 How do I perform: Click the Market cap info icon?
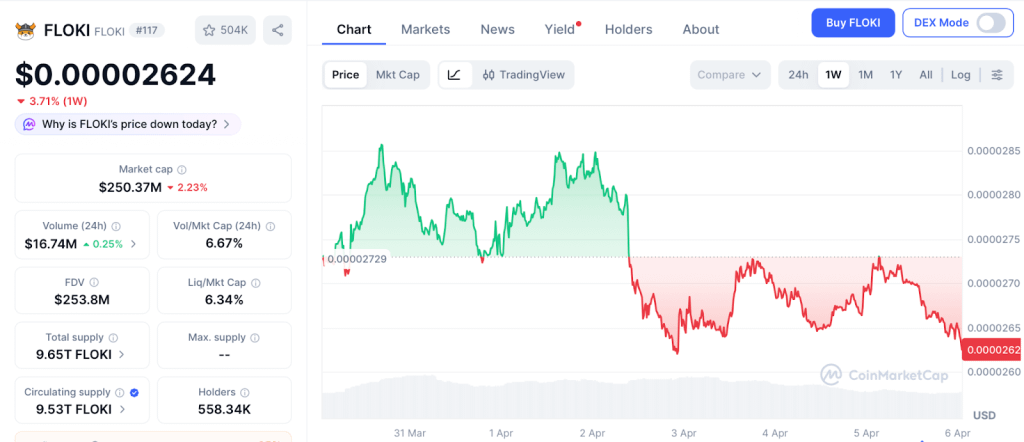coord(181,170)
